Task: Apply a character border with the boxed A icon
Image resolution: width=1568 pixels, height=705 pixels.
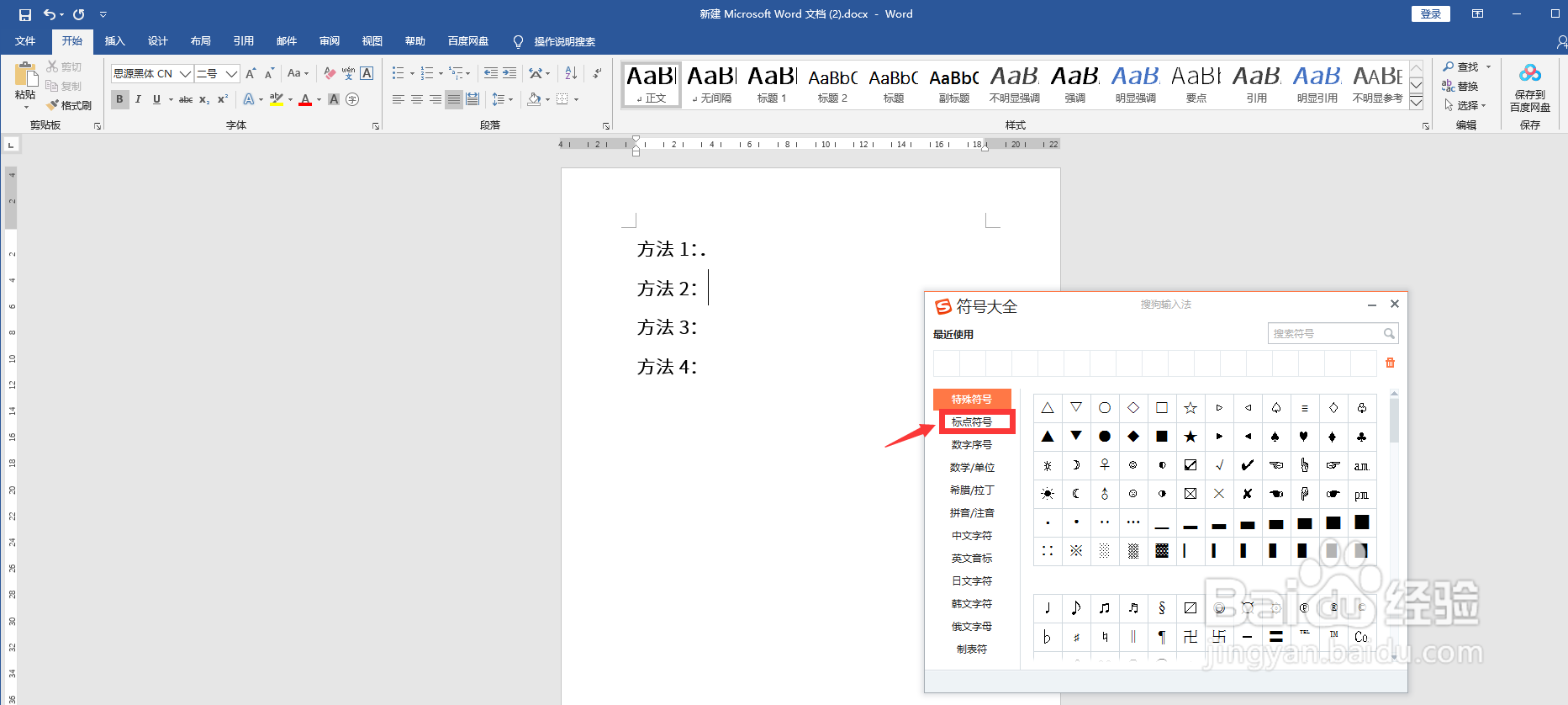Action: pos(367,73)
